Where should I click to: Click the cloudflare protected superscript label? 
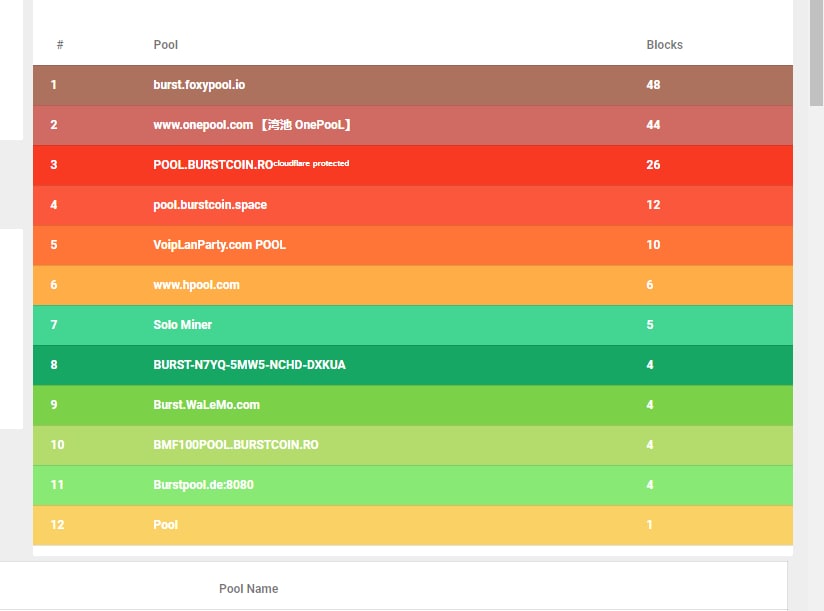pyautogui.click(x=311, y=163)
